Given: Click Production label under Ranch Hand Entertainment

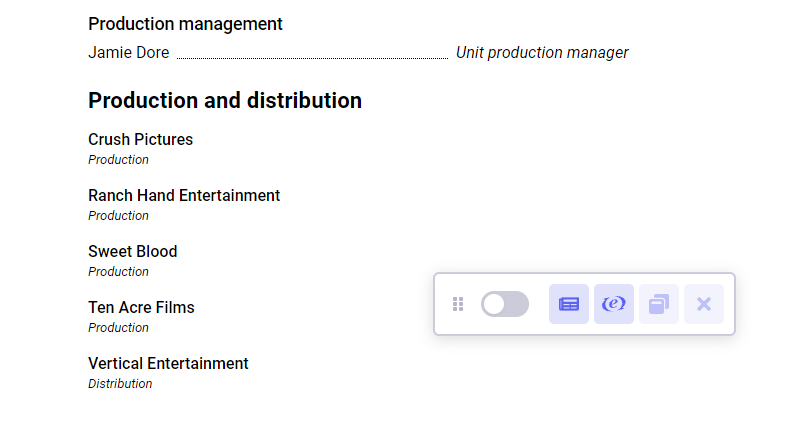Looking at the screenshot, I should pos(119,216).
